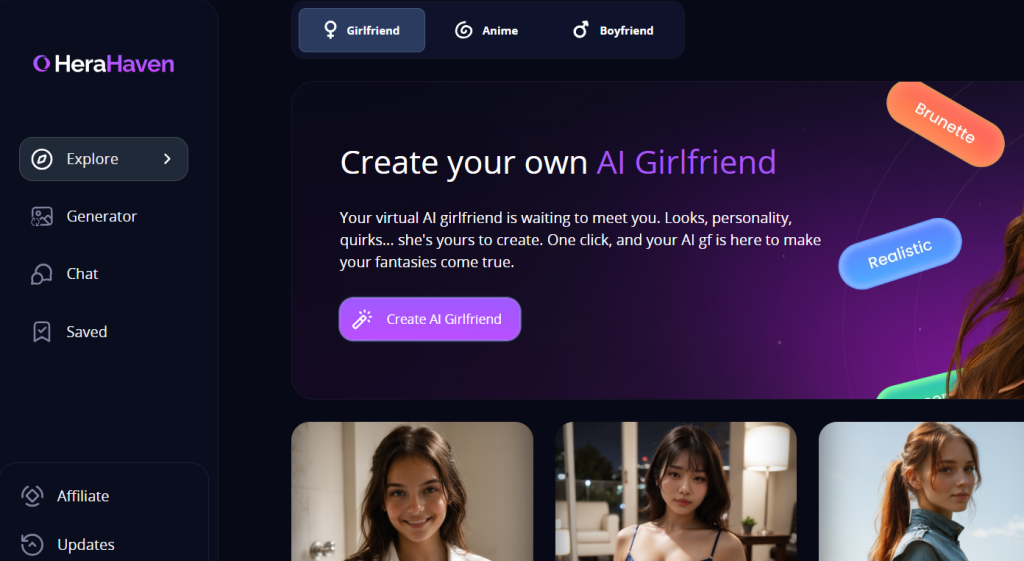Click the HeraHaven logo
Viewport: 1024px width, 561px height.
[104, 64]
